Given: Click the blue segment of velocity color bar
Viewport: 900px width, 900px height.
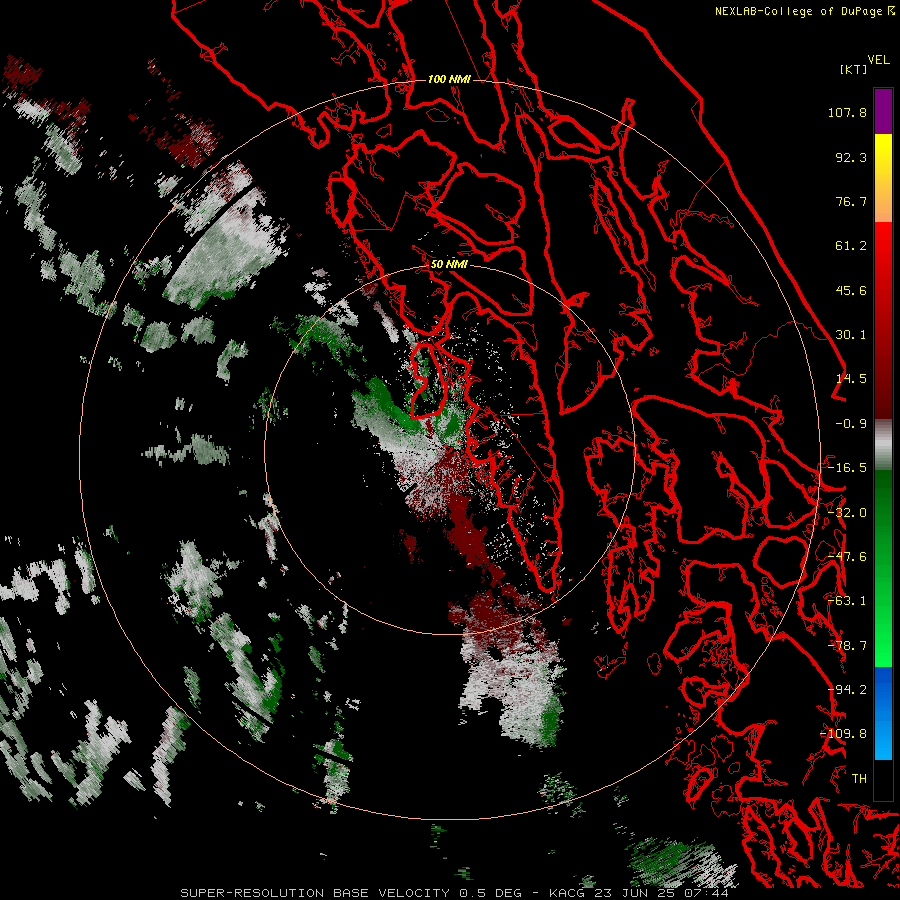Looking at the screenshot, I should 883,713.
